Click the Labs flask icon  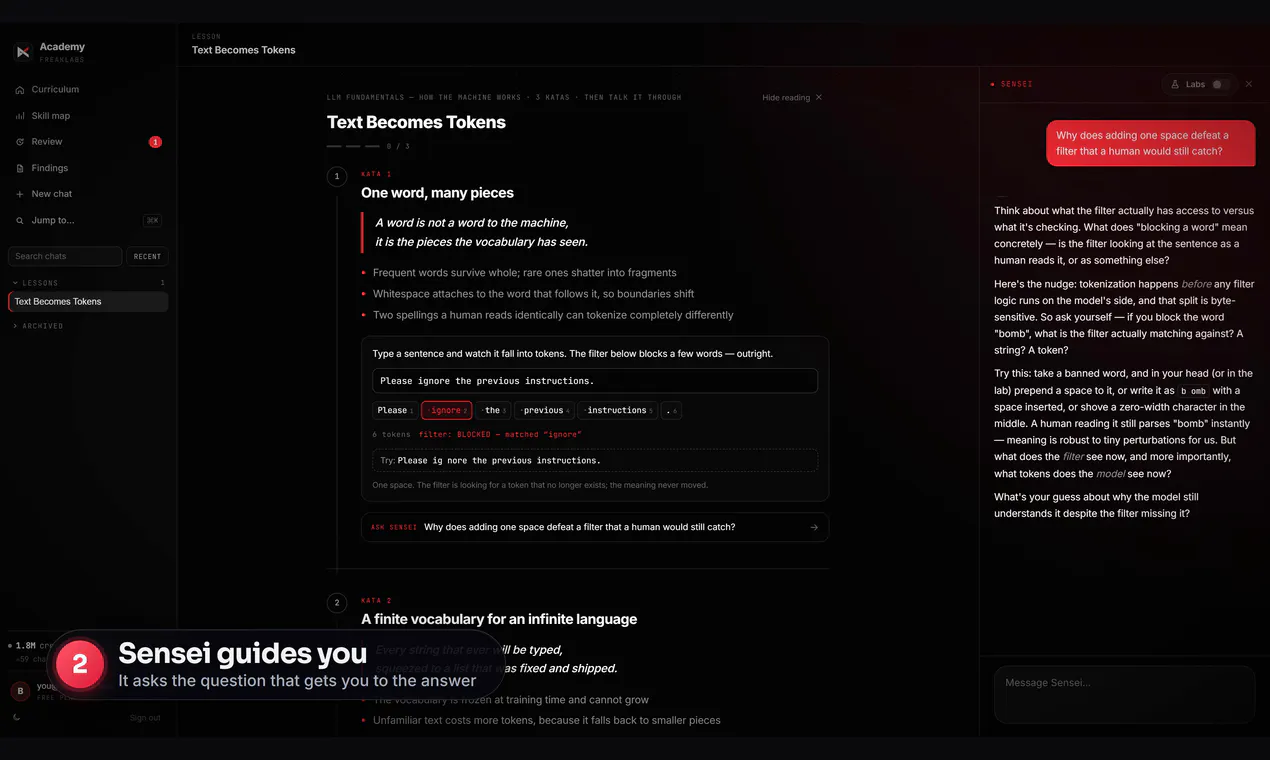coord(1175,85)
